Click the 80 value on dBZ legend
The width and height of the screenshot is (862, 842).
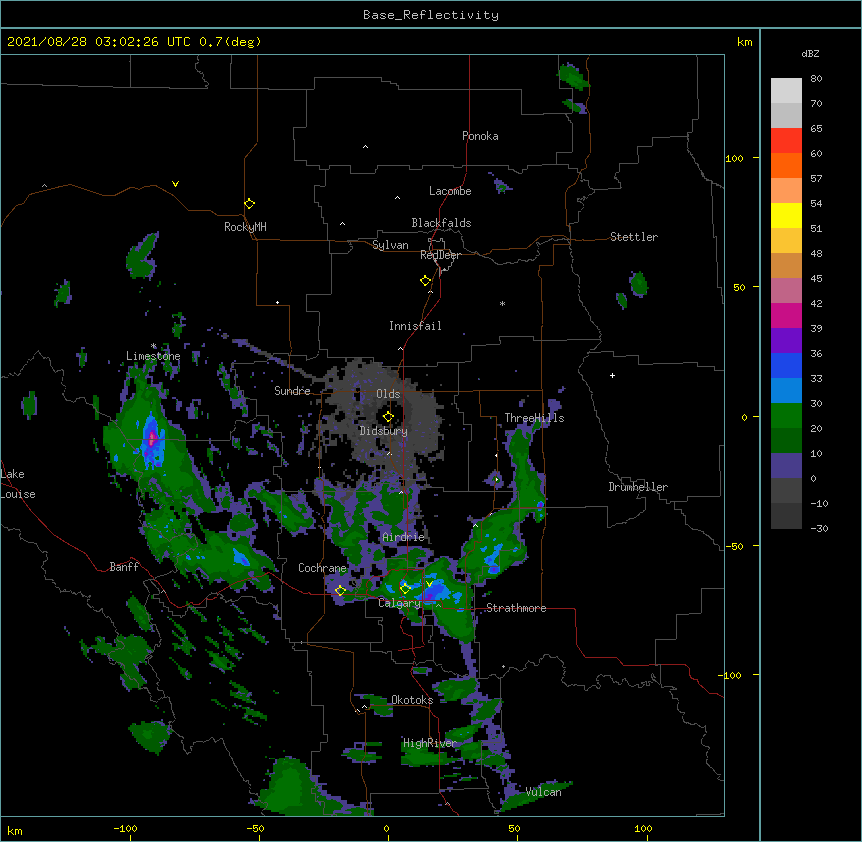coord(816,79)
